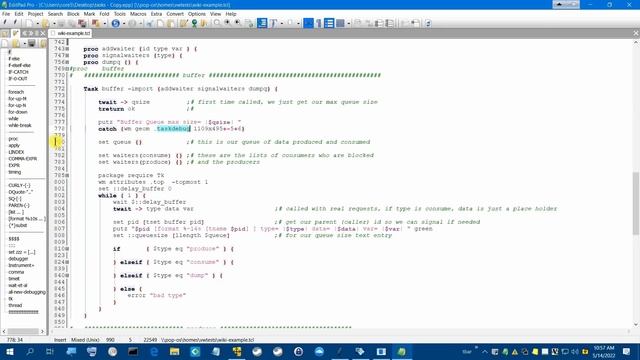This screenshot has width=640, height=360.
Task: Select the 'thread' clip in side panel
Action: click(x=15, y=305)
